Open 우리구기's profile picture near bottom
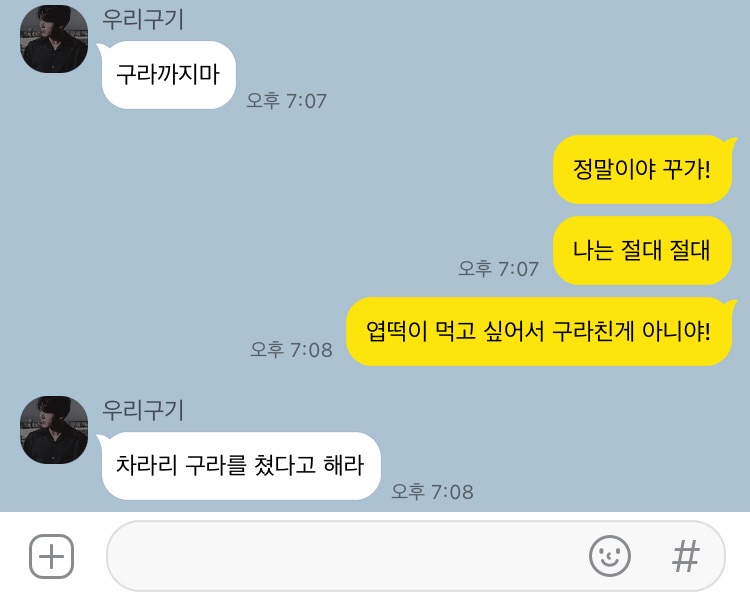 (x=54, y=430)
